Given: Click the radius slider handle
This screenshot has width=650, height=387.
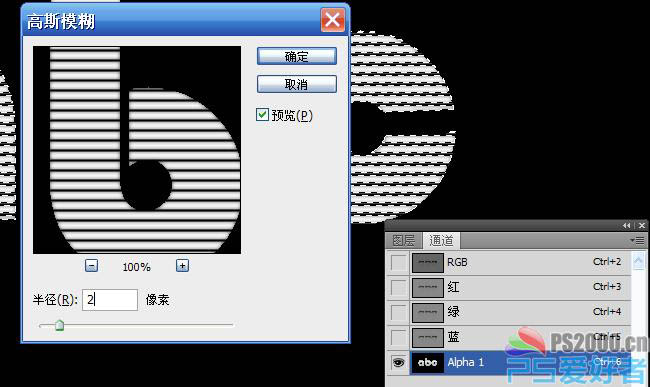Looking at the screenshot, I should pos(60,325).
